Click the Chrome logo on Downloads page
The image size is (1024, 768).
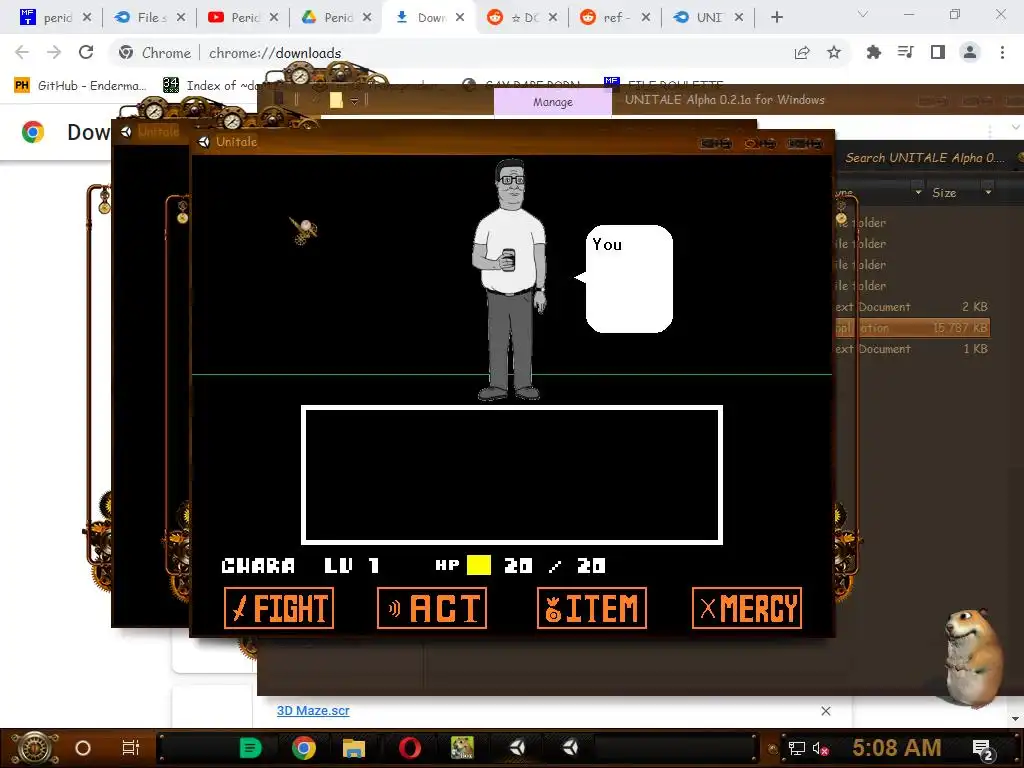(x=33, y=132)
